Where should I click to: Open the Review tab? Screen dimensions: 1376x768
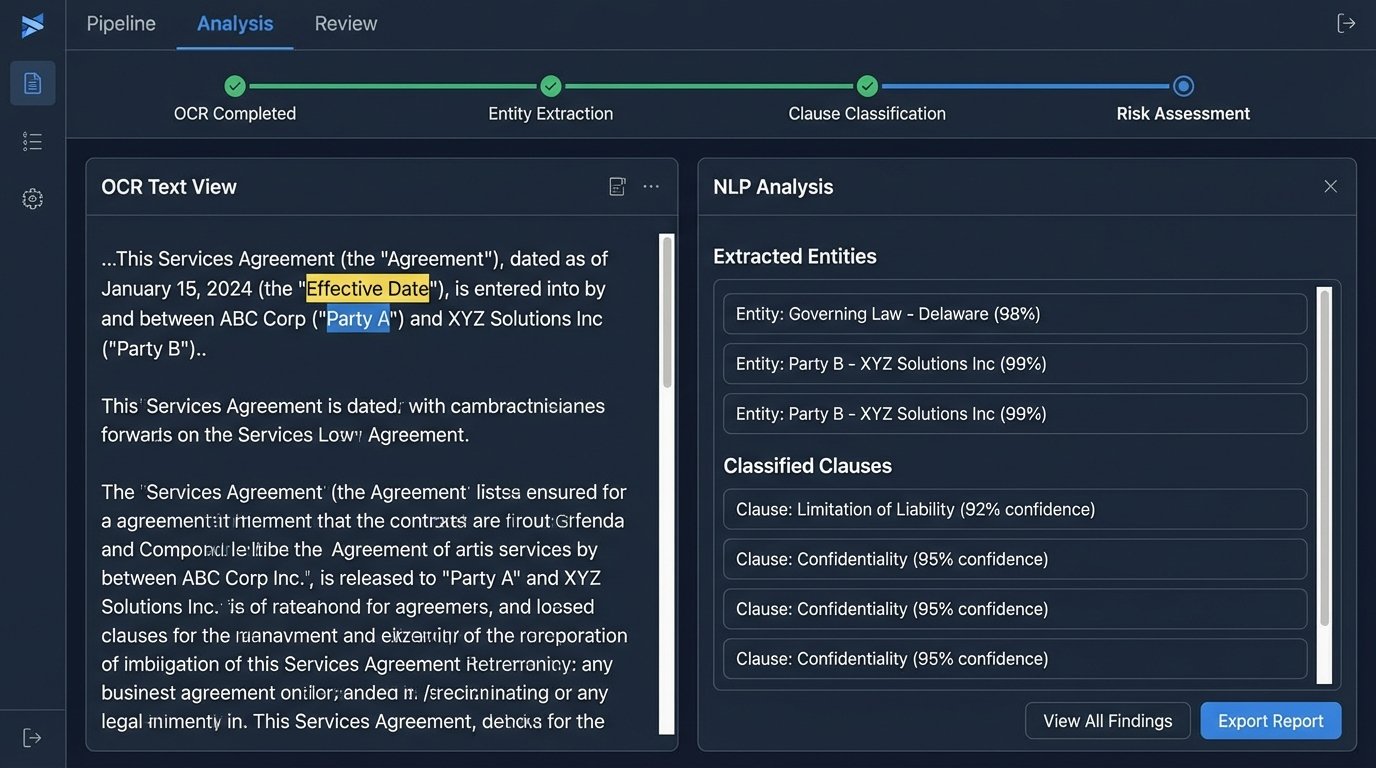pyautogui.click(x=345, y=23)
